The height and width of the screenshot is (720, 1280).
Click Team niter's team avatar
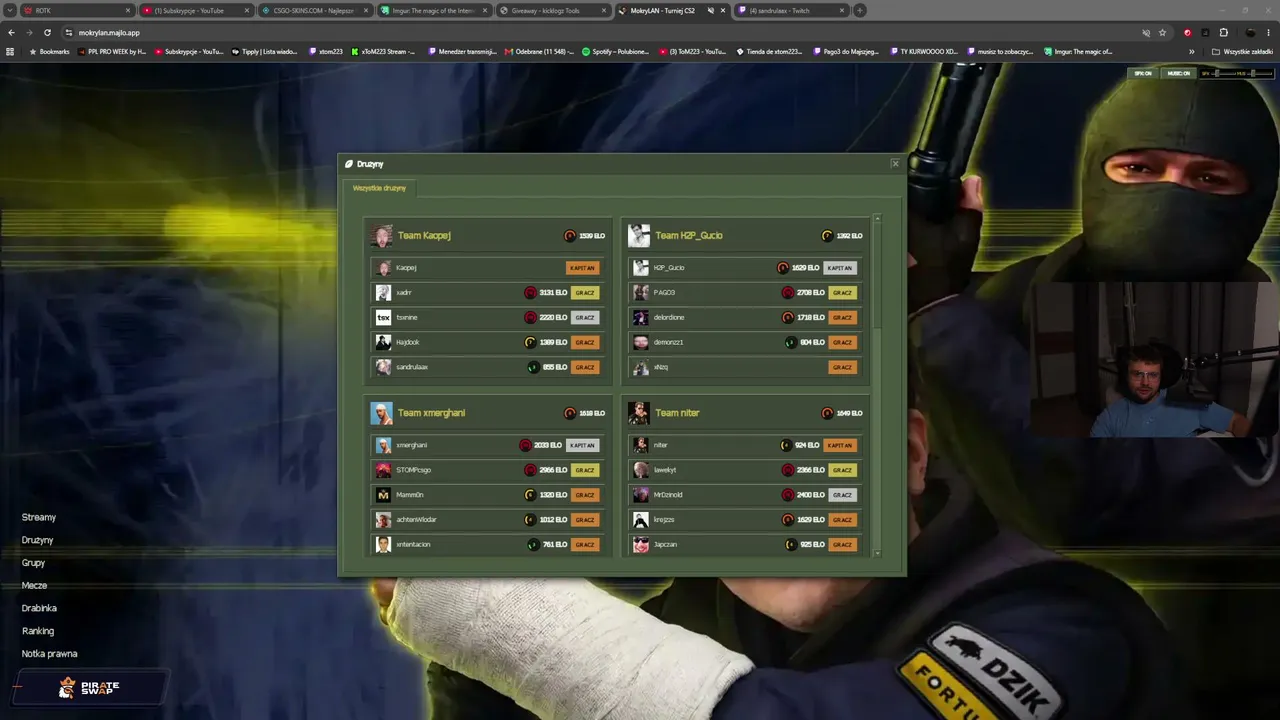click(x=639, y=413)
